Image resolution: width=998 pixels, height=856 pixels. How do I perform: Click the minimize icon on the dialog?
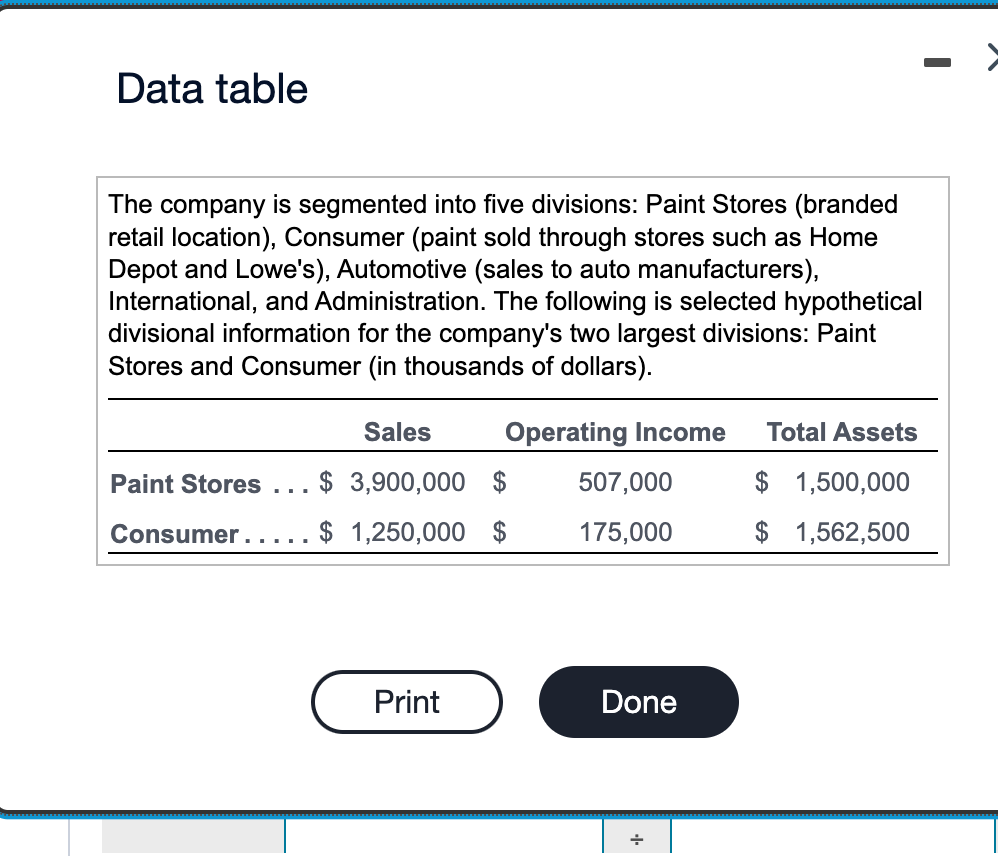936,62
